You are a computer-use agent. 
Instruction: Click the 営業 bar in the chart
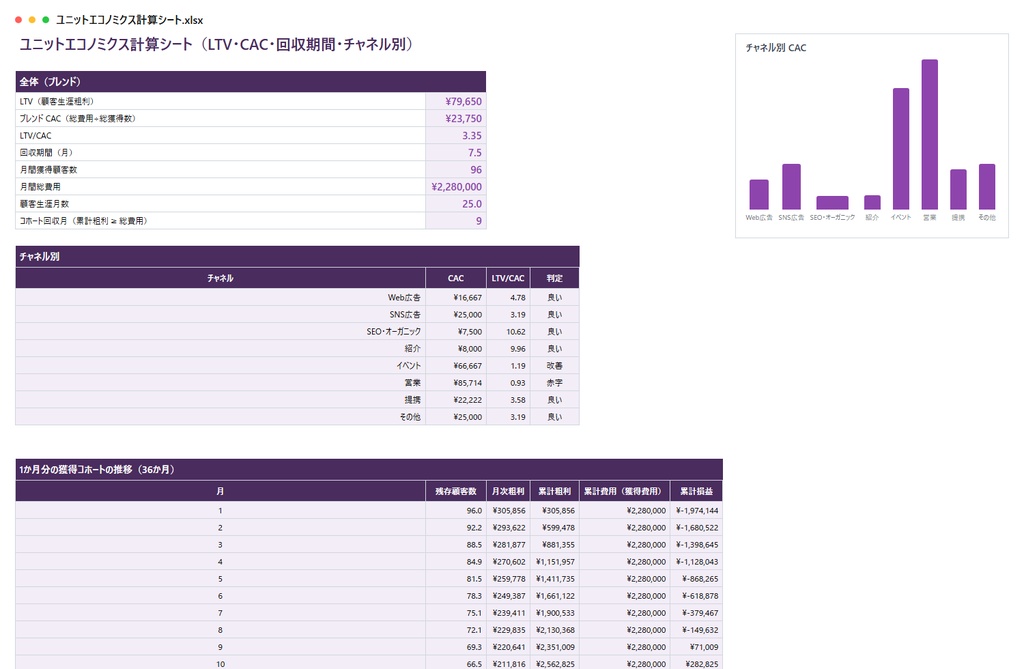(929, 135)
